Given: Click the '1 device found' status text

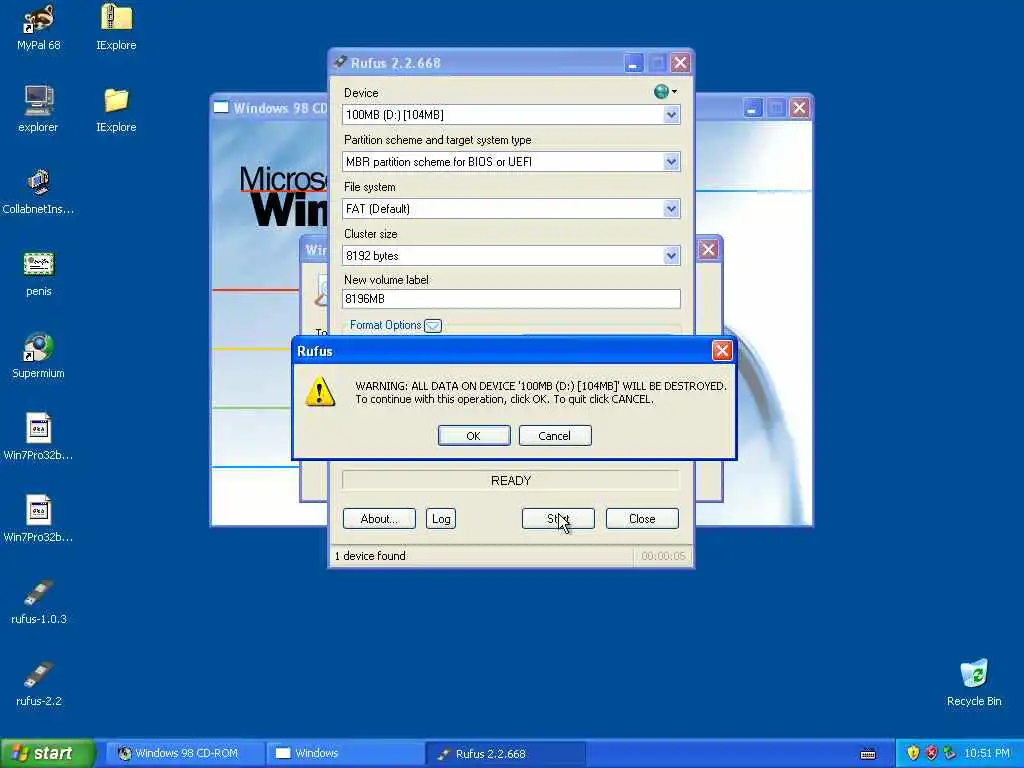Looking at the screenshot, I should click(370, 556).
